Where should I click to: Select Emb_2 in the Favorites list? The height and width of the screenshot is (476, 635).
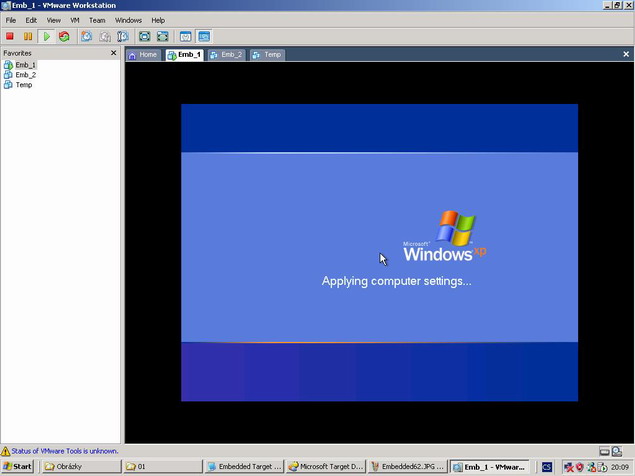coord(26,75)
